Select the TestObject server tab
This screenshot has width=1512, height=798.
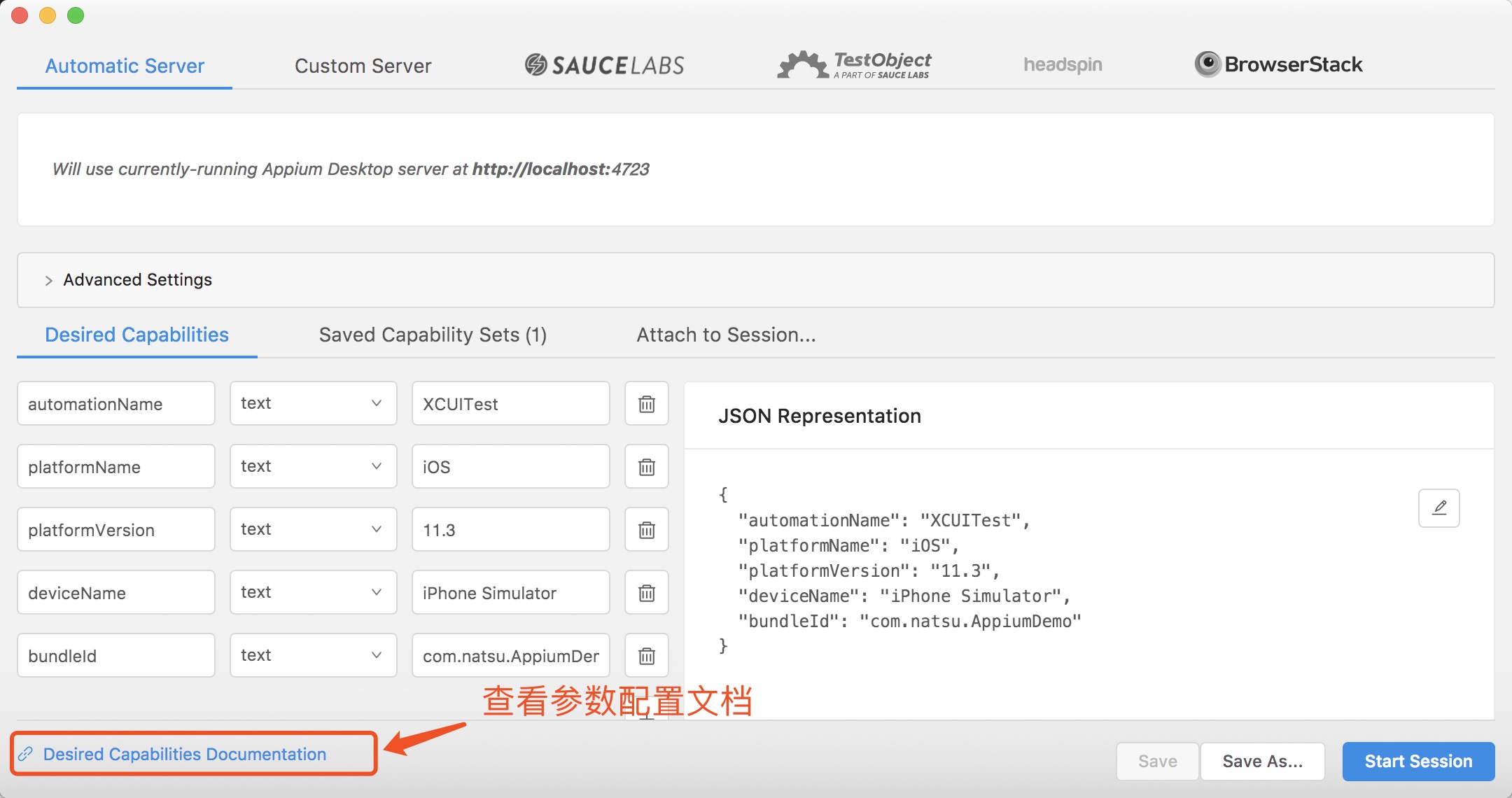(x=855, y=65)
